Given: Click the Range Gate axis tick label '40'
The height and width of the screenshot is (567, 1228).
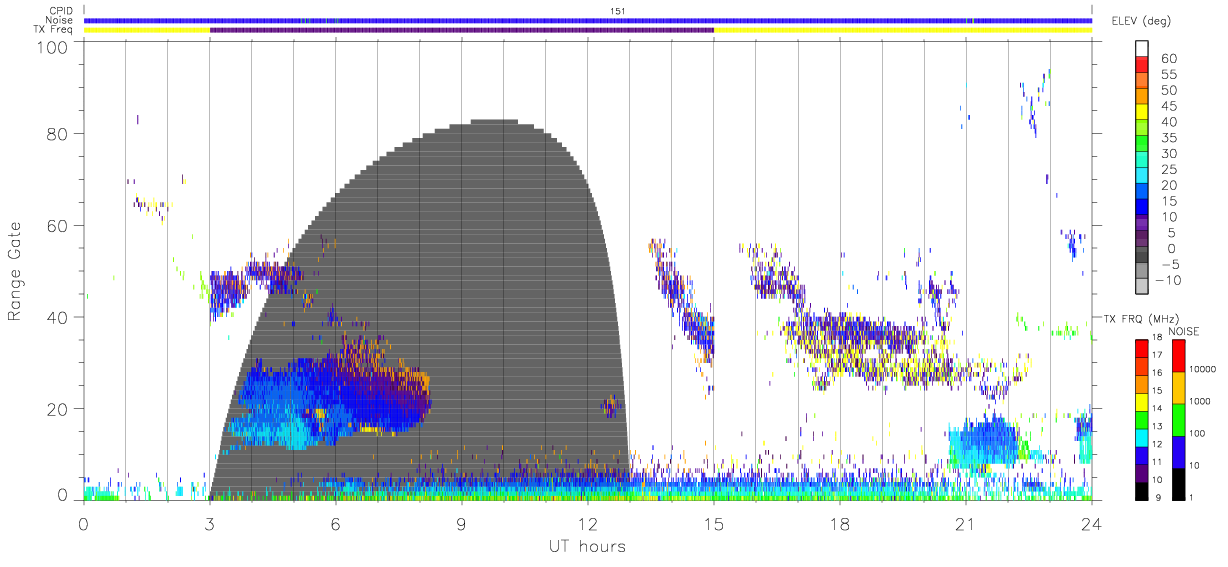Looking at the screenshot, I should pos(58,318).
